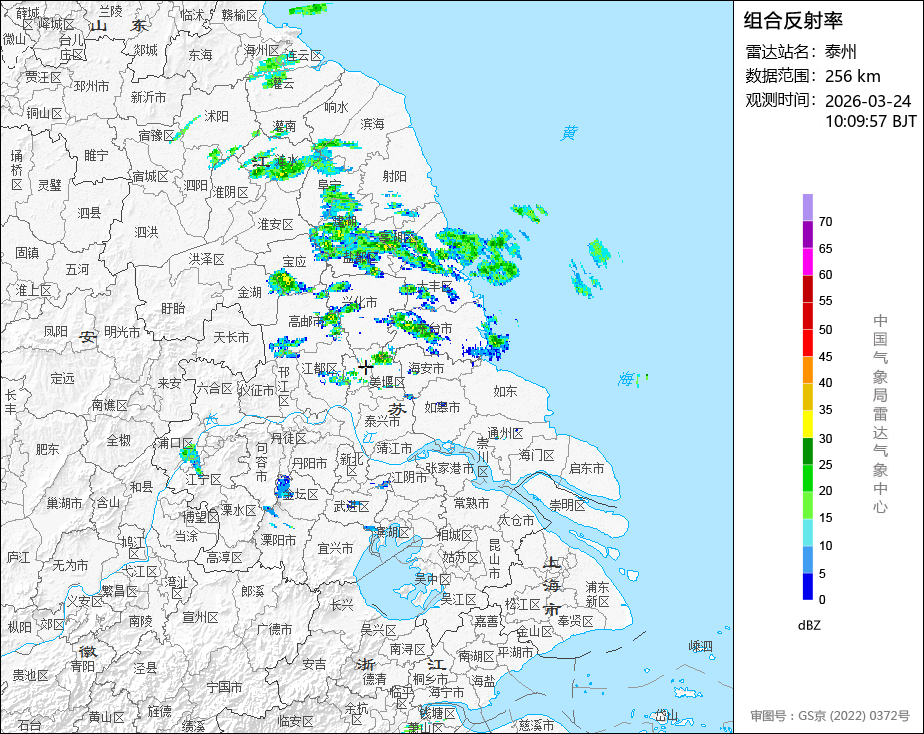Click the 高邮市 map label
Viewport: 924px width, 734px height.
click(306, 321)
